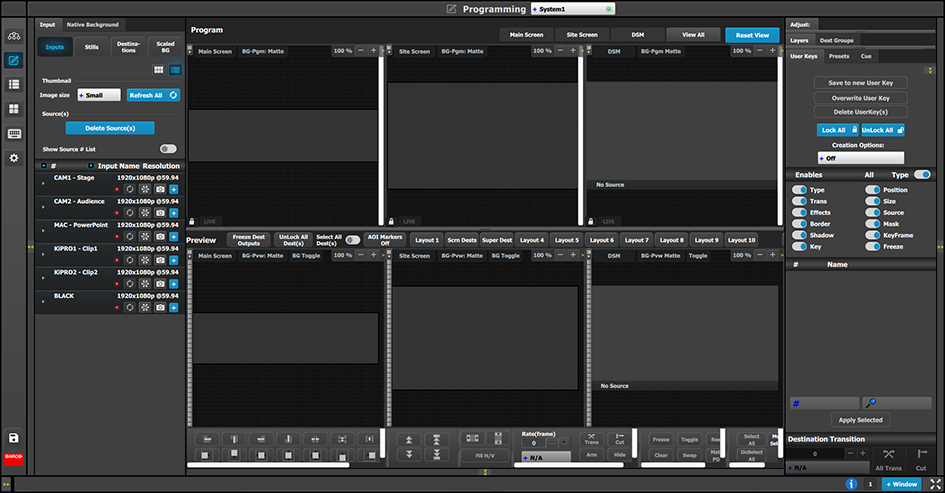Click the info icon in bottom bar
This screenshot has height=493, width=945.
[851, 484]
